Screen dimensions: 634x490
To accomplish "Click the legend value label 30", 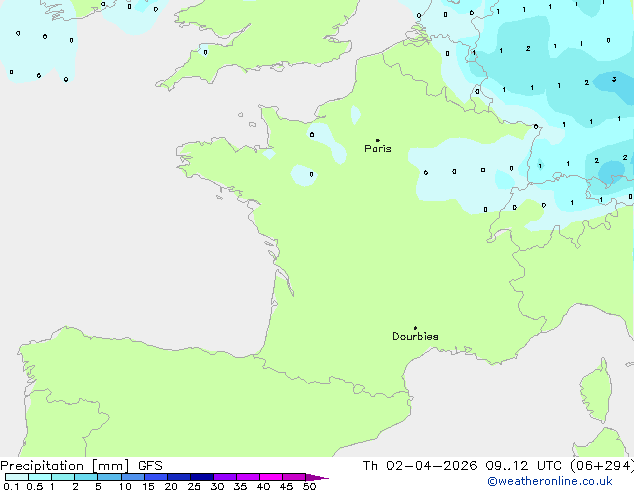I will point(217,486).
